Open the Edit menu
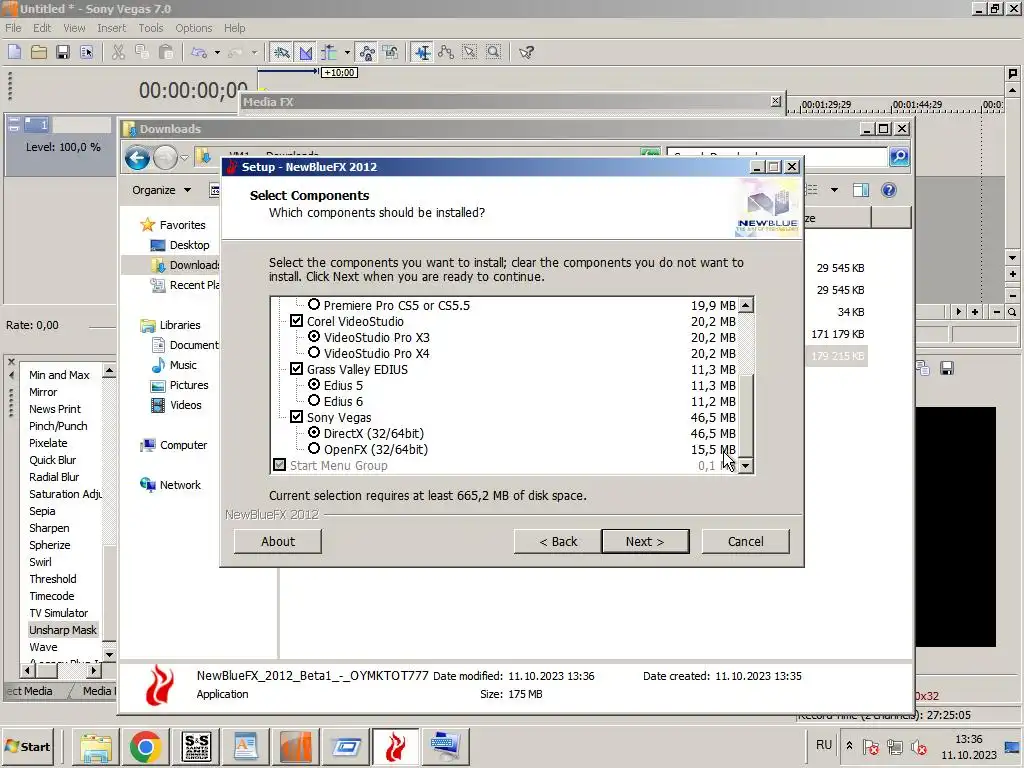1024x768 pixels. pyautogui.click(x=42, y=28)
